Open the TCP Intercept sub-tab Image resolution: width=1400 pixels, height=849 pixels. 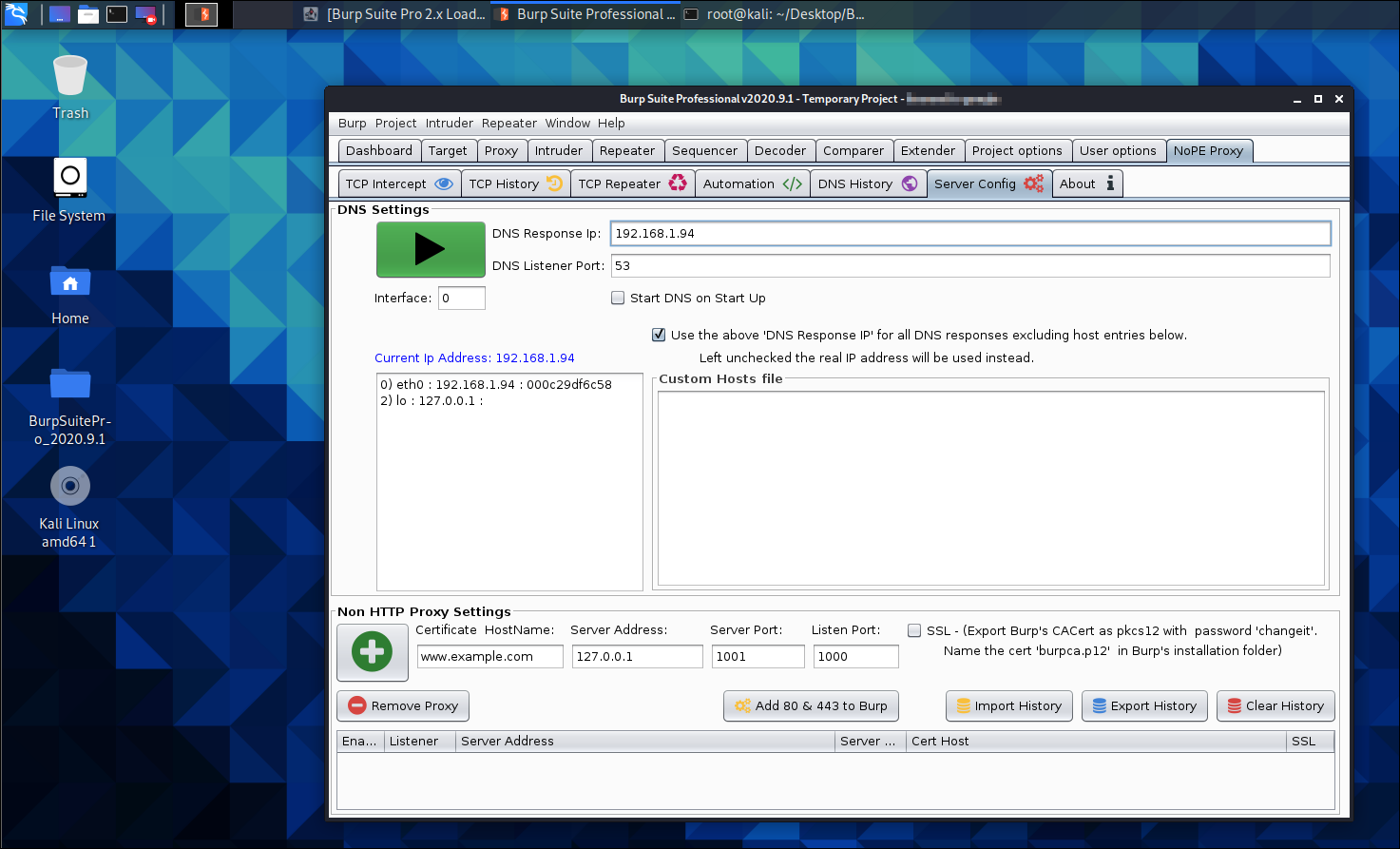pyautogui.click(x=399, y=183)
